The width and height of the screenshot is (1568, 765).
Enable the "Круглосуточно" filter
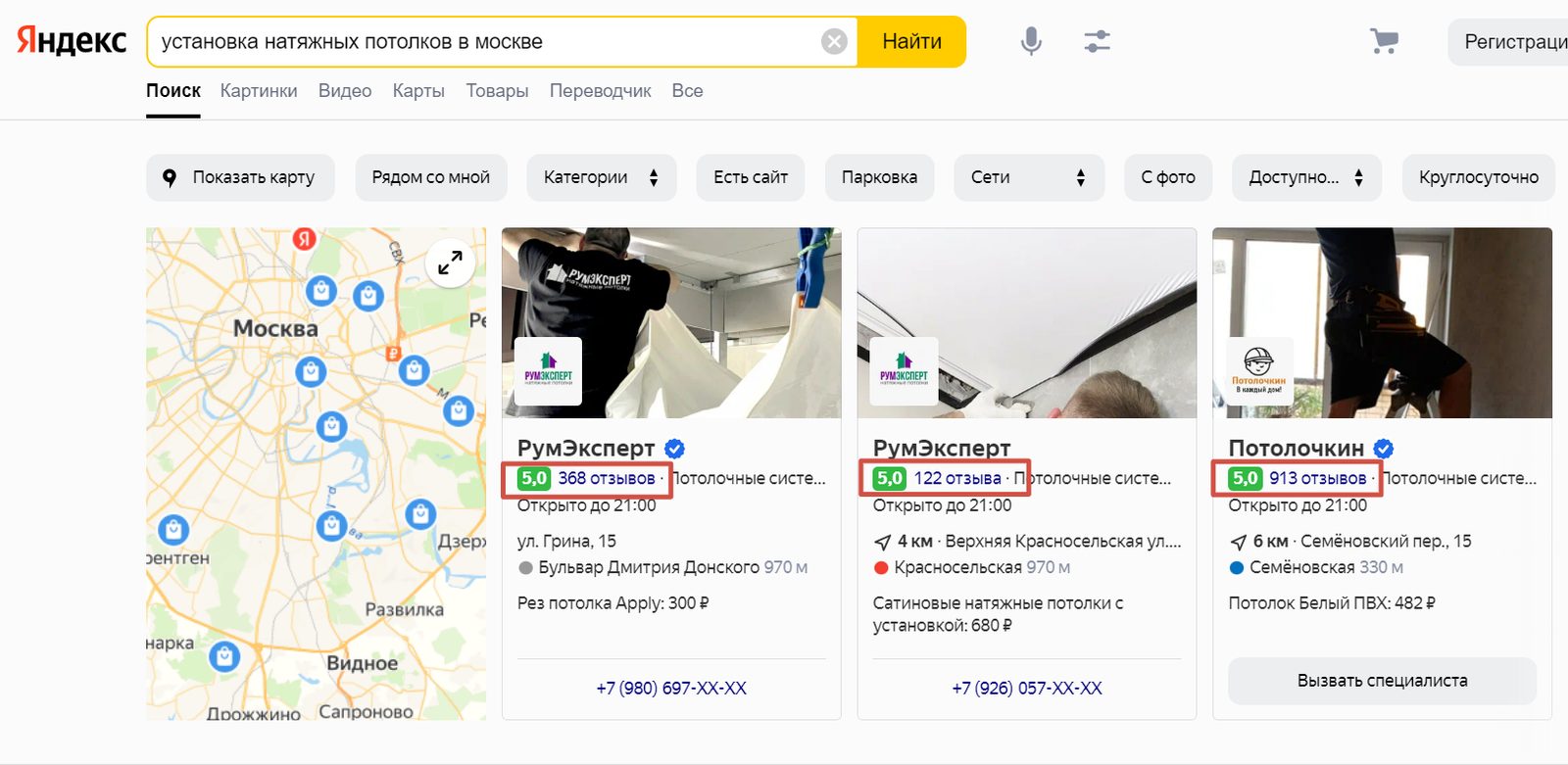tap(1478, 177)
